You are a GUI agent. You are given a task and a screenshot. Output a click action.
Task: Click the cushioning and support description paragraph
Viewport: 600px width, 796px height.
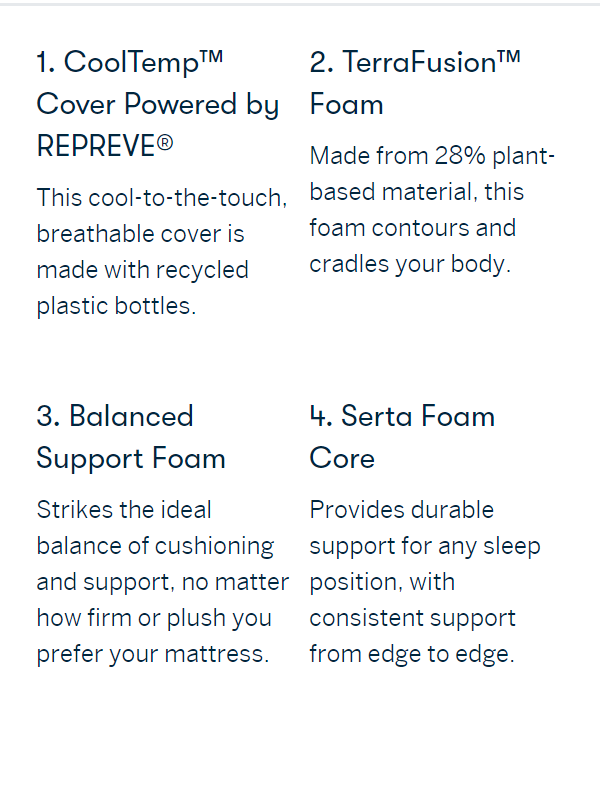click(x=162, y=581)
